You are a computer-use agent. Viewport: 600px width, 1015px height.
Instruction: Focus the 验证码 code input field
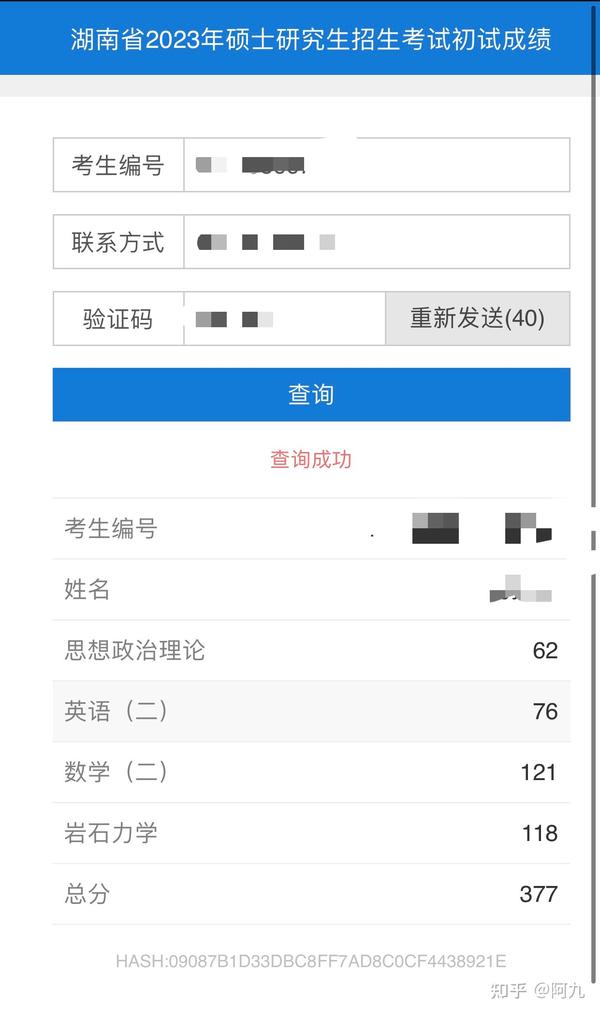coord(285,318)
